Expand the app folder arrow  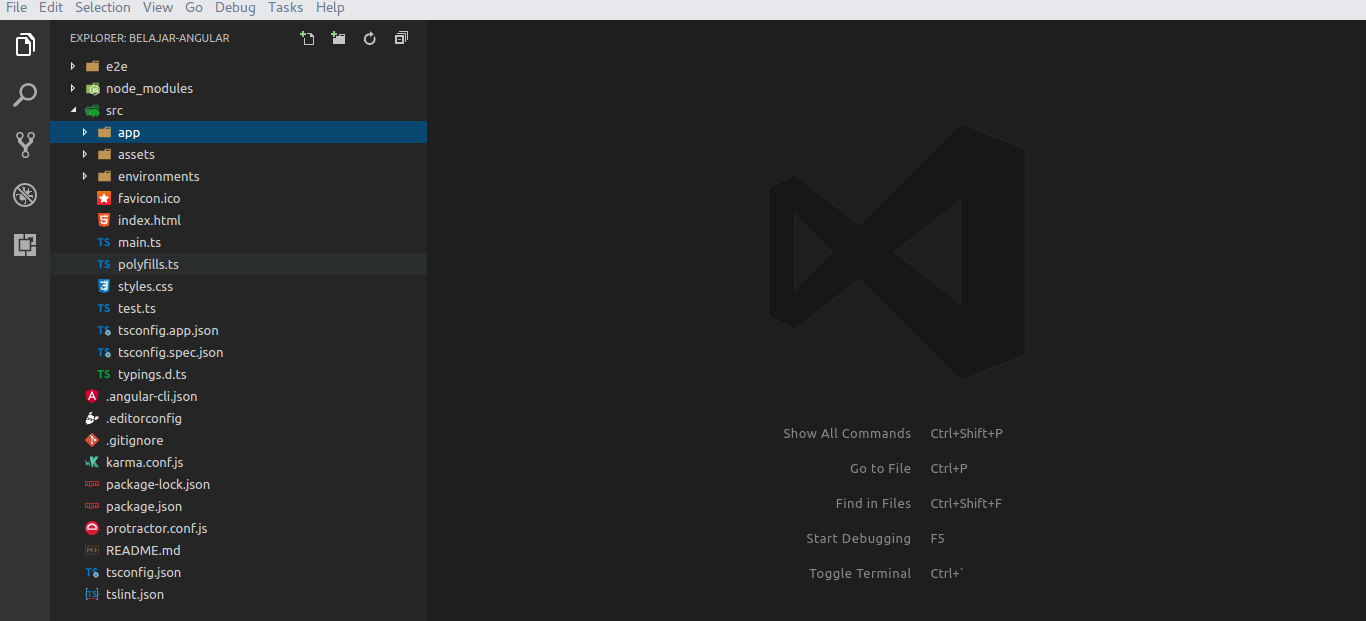(84, 132)
